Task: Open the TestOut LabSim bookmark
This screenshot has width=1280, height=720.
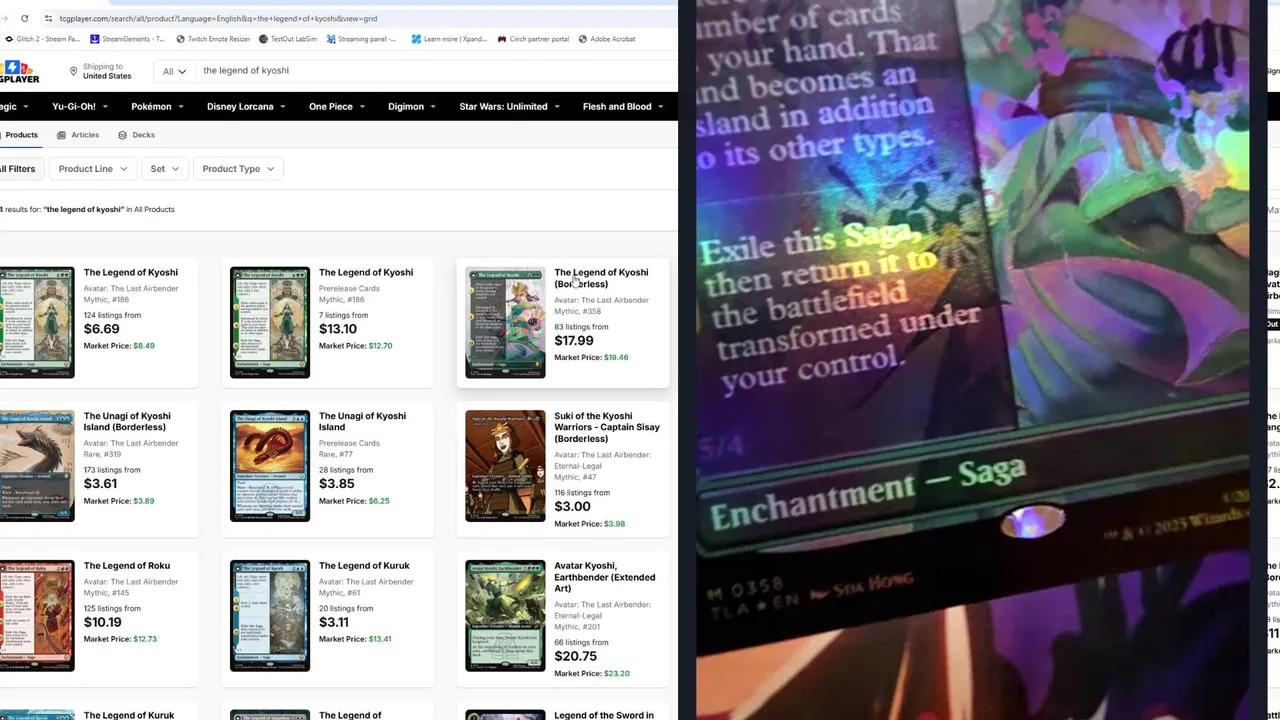Action: point(288,39)
